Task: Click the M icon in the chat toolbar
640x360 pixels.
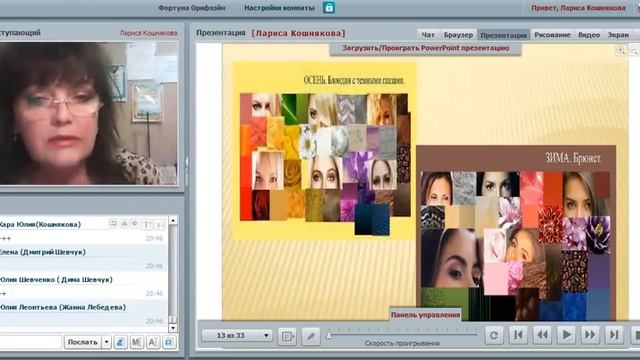Action: click(136, 342)
